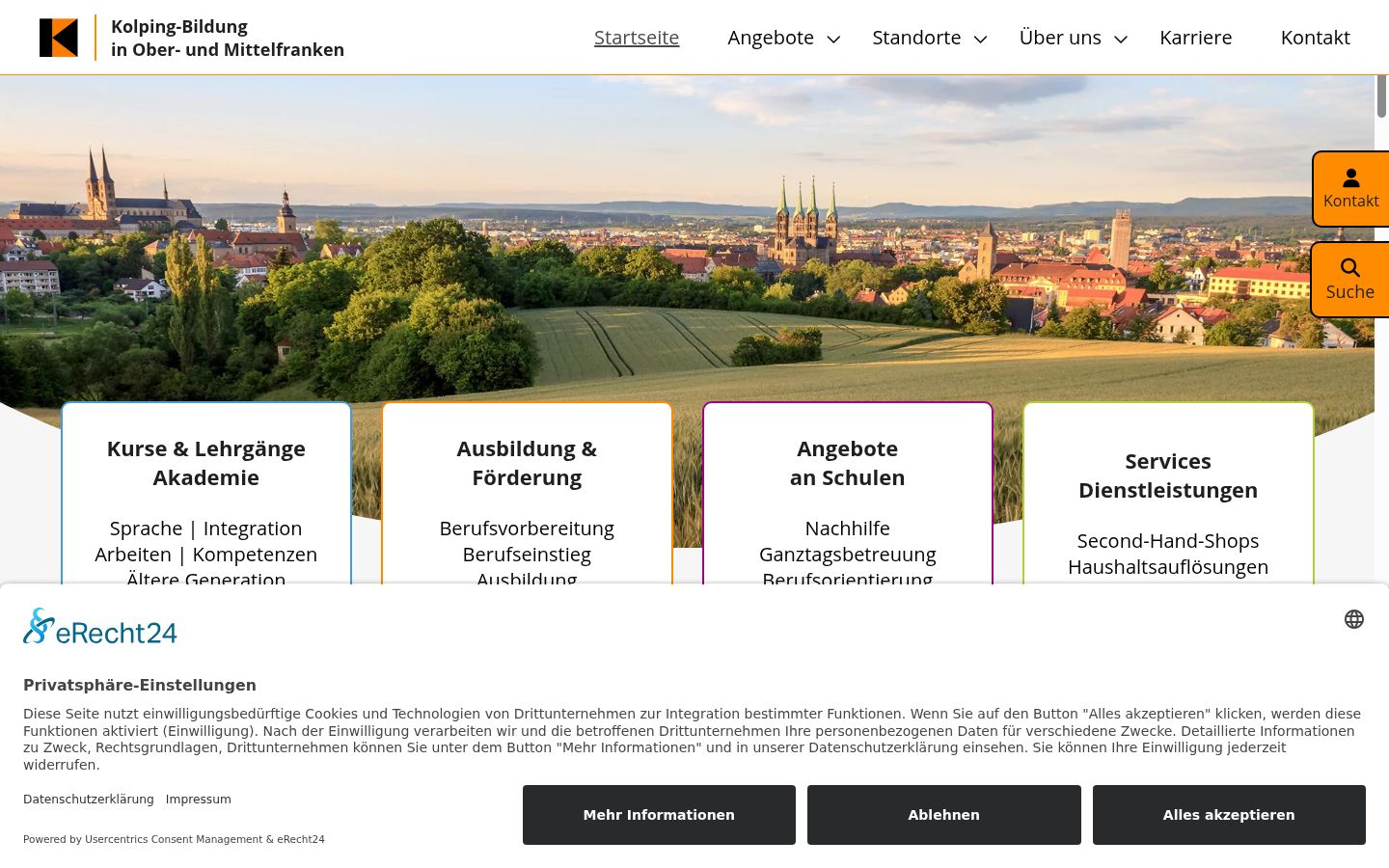This screenshot has height=868, width=1389.
Task: Click the globe language selector icon
Action: point(1354,619)
